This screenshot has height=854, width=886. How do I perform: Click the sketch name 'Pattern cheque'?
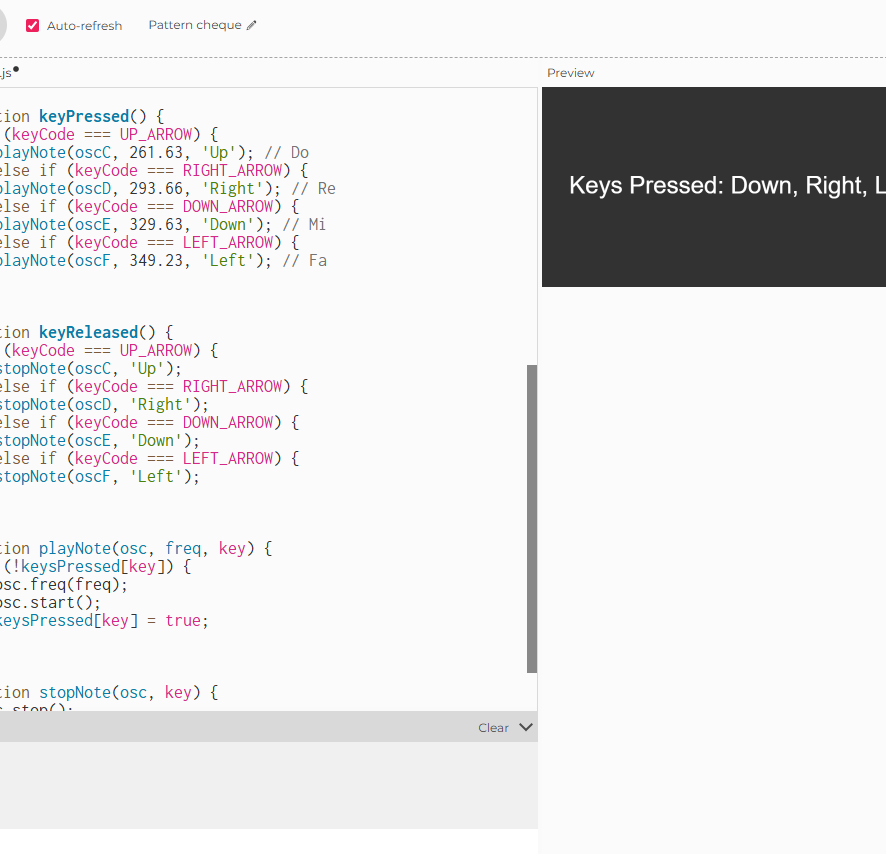(x=195, y=25)
